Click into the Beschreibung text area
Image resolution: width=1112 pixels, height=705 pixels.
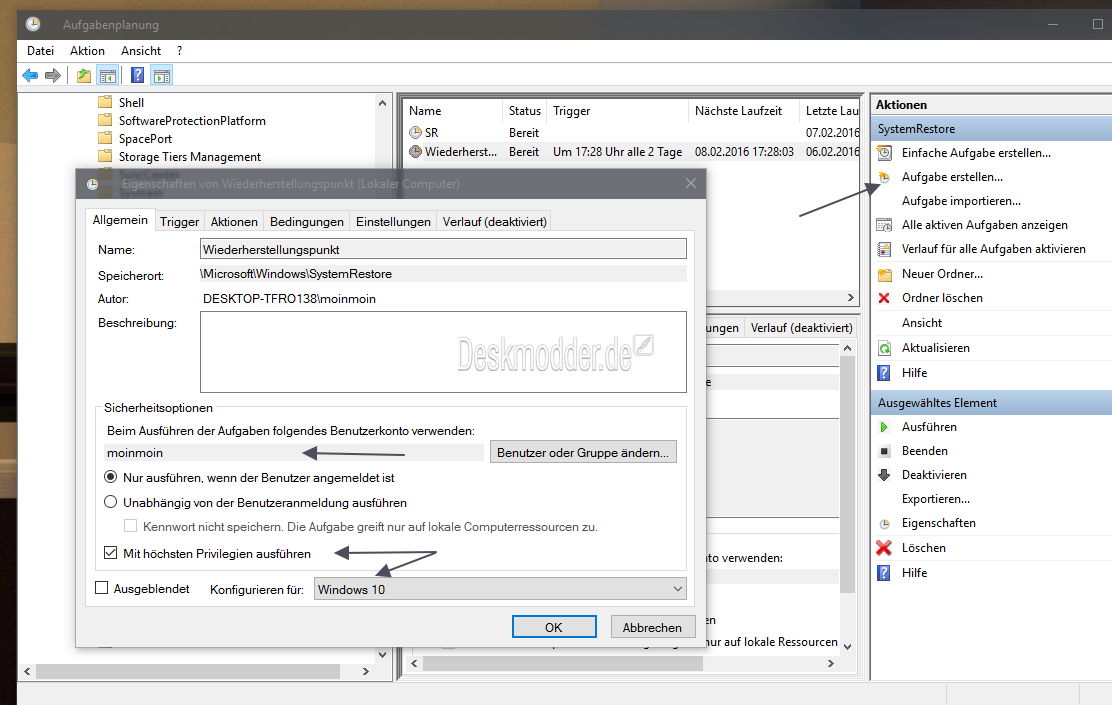pyautogui.click(x=443, y=352)
